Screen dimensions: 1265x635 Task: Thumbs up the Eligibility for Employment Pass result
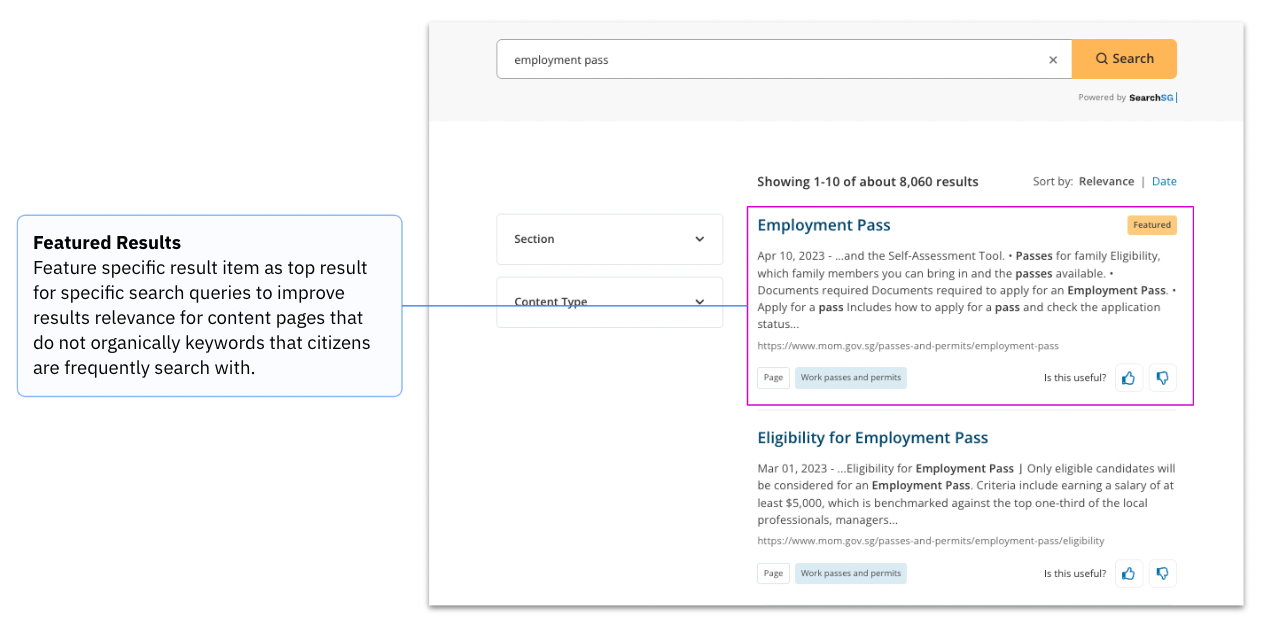point(1128,573)
